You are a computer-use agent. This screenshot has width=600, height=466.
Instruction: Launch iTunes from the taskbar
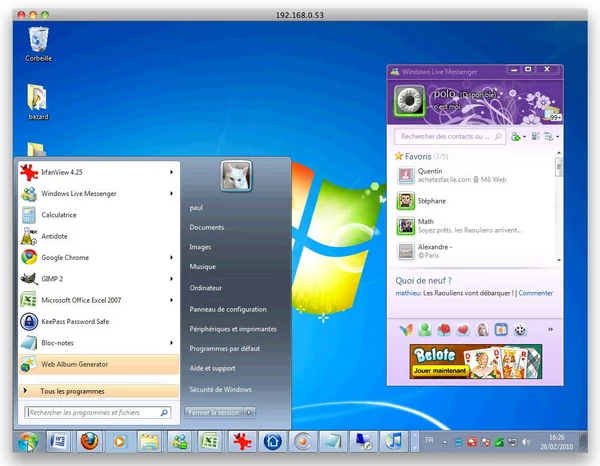(x=393, y=442)
